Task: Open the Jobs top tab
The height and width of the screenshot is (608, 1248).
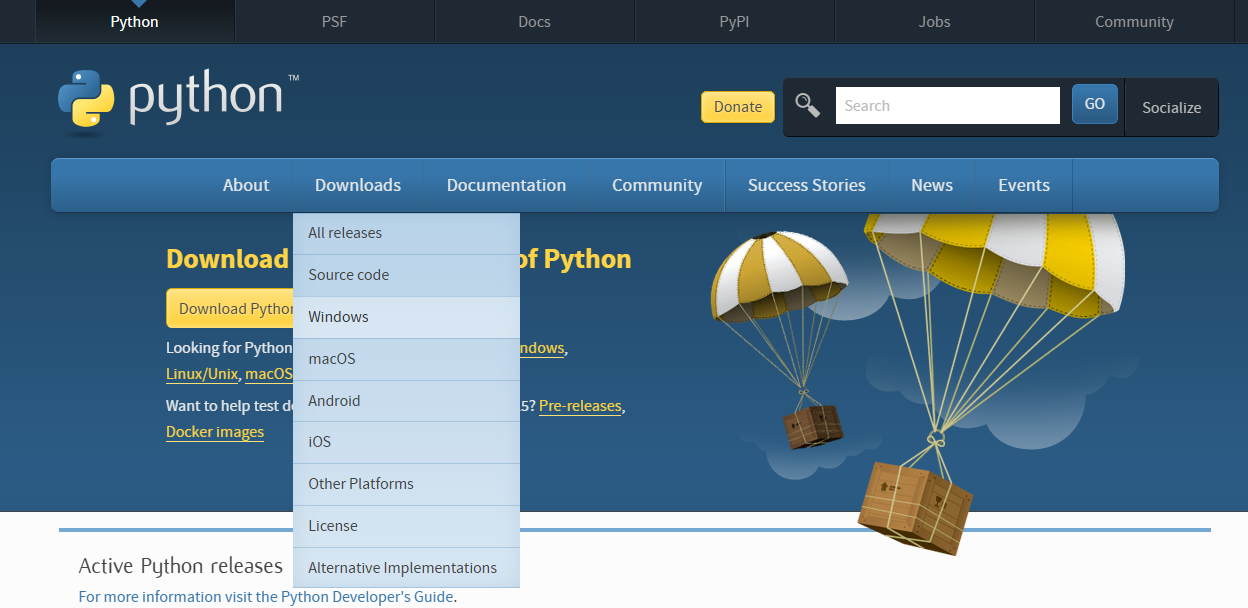Action: pyautogui.click(x=934, y=22)
